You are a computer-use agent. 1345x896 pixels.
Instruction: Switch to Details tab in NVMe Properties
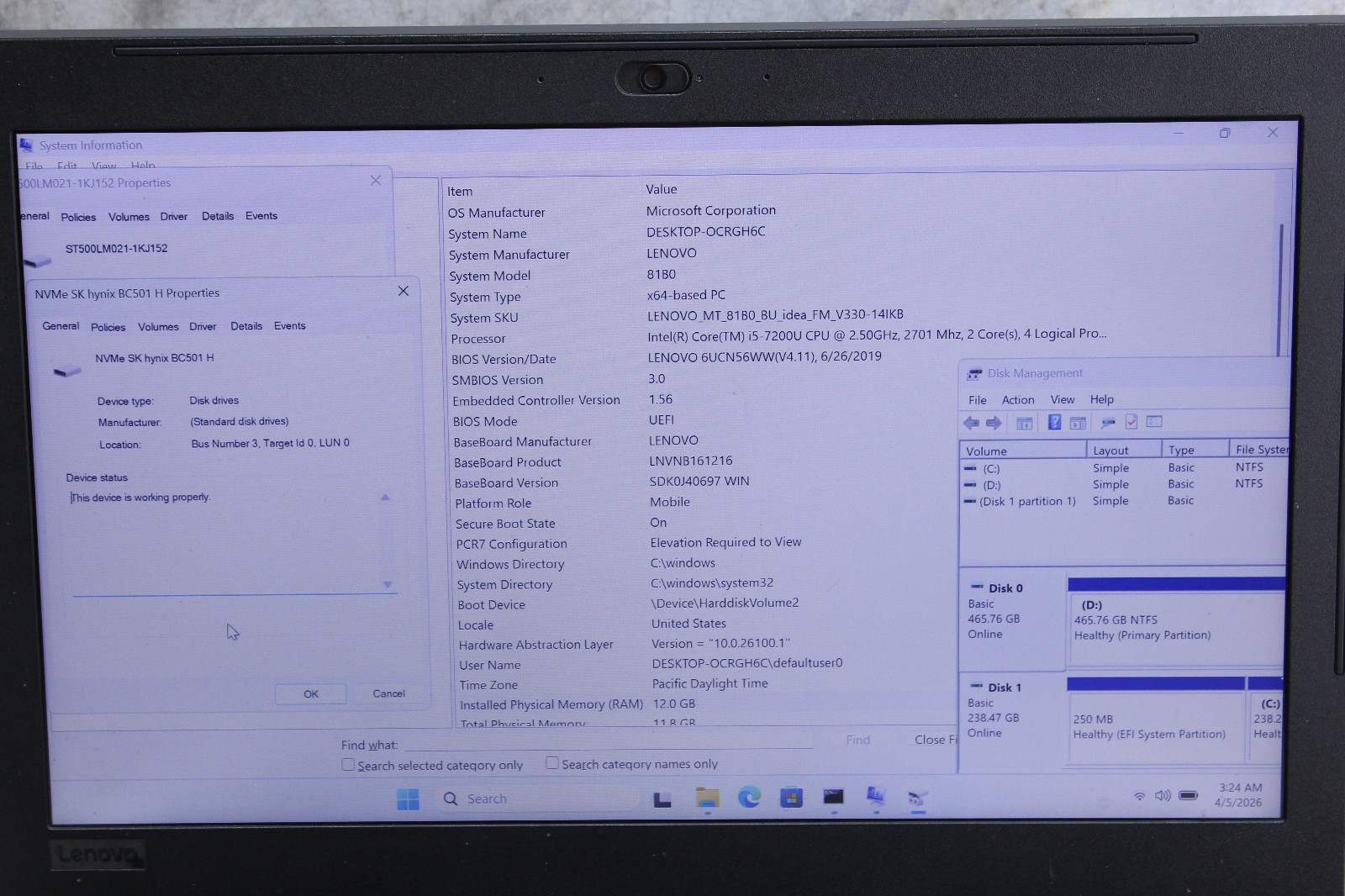point(246,326)
